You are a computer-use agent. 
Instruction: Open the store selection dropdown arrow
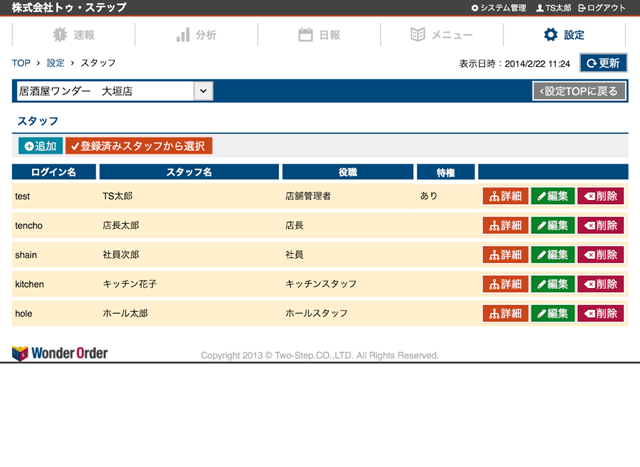pyautogui.click(x=203, y=91)
